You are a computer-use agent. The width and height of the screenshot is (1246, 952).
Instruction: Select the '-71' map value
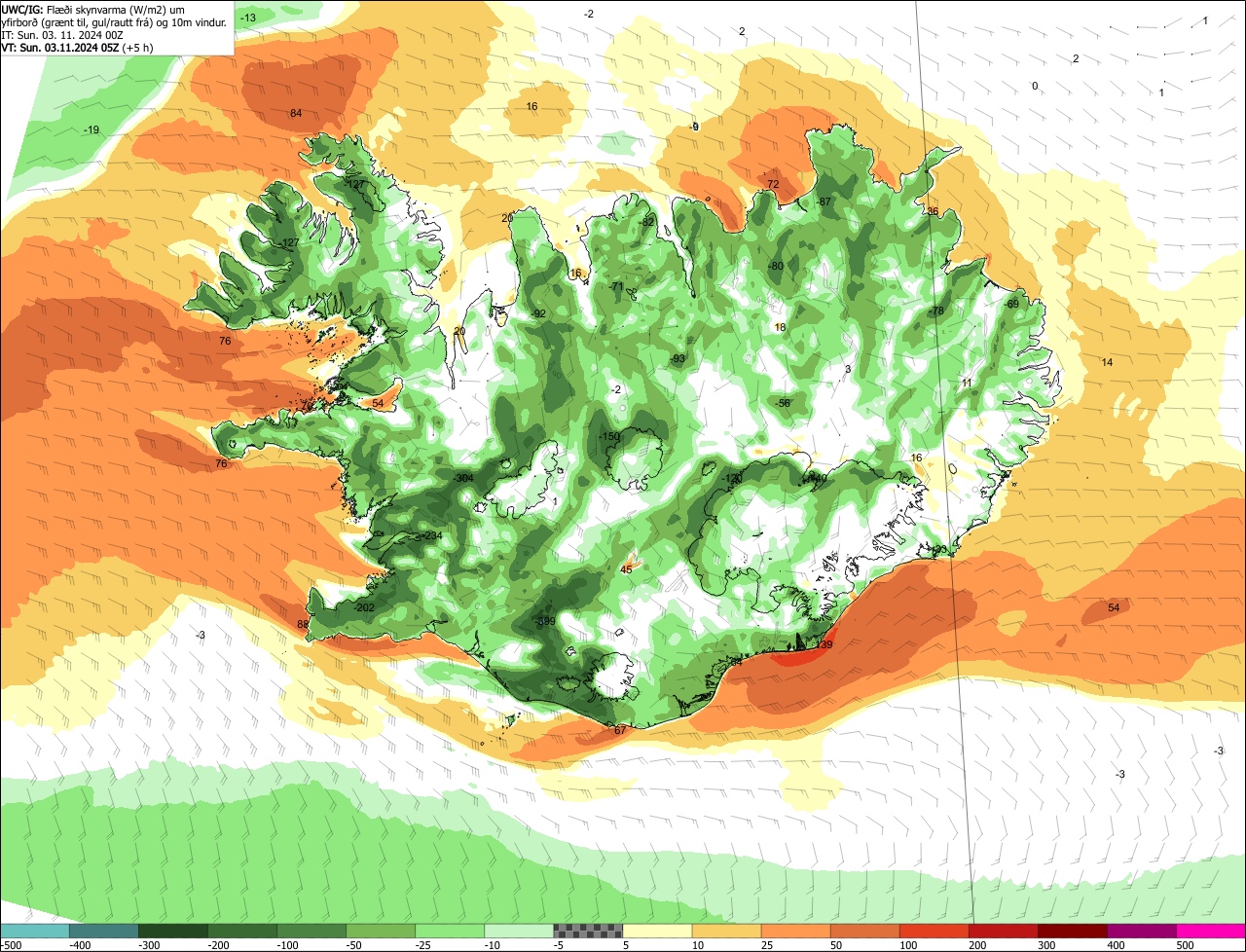(x=616, y=286)
